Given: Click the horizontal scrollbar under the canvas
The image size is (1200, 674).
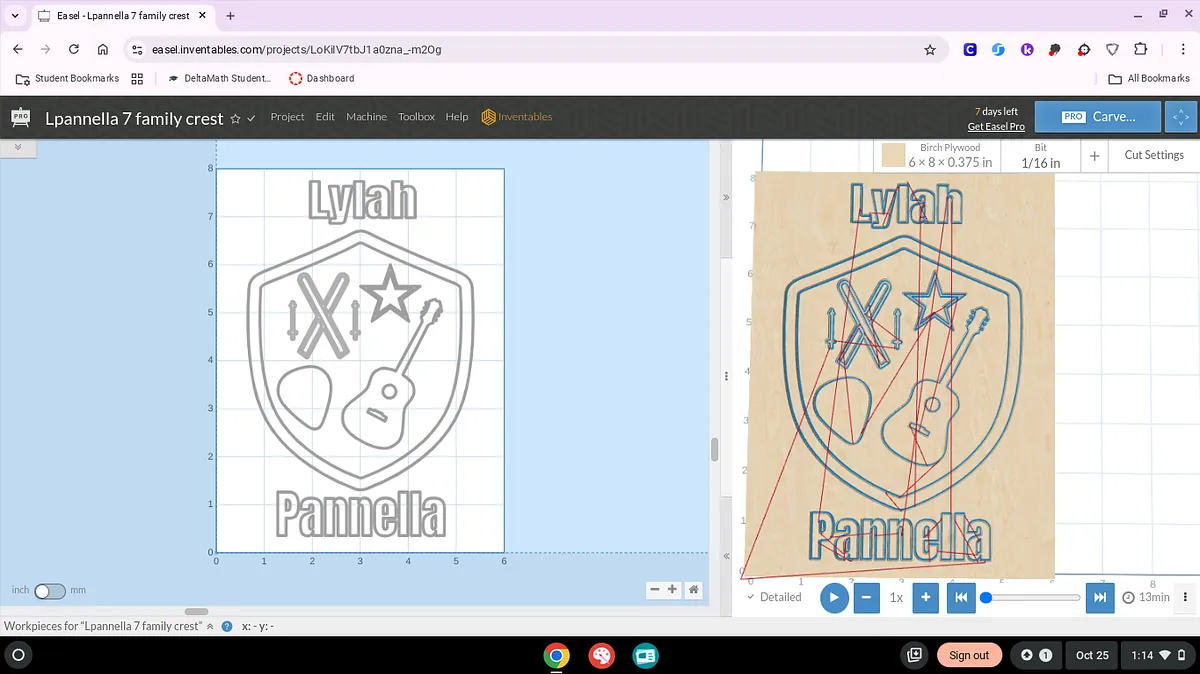Looking at the screenshot, I should pos(196,611).
